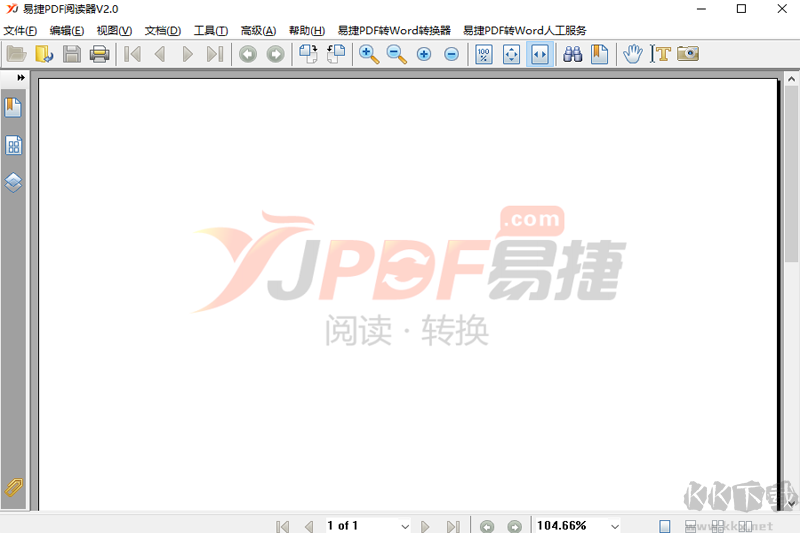The image size is (800, 533).
Task: Click next view arrow in status bar
Action: tap(514, 526)
